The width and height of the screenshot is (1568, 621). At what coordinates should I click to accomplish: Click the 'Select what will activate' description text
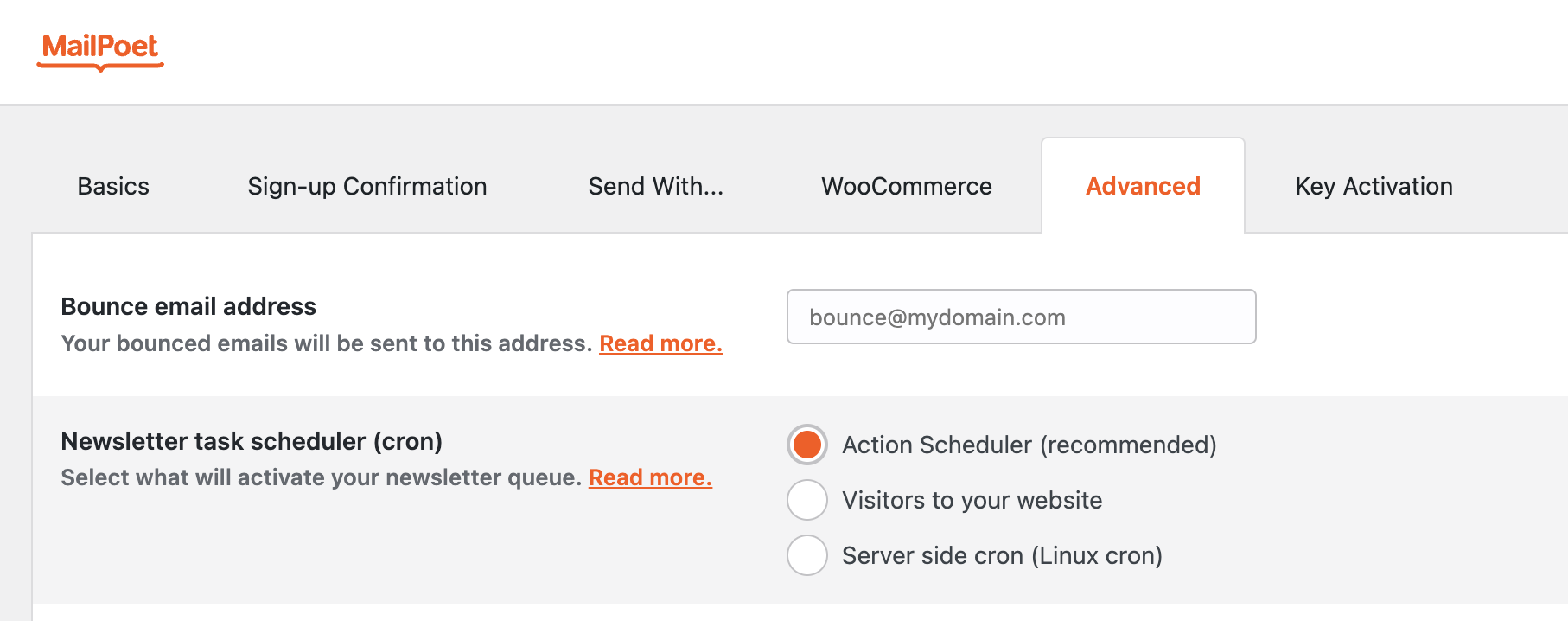(x=321, y=478)
